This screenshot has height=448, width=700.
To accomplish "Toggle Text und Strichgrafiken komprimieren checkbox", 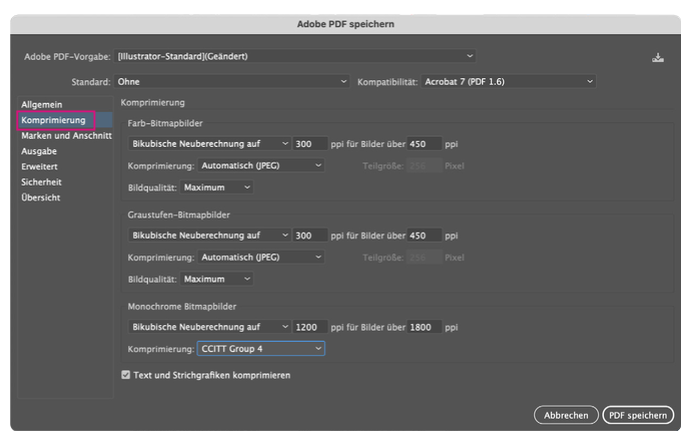I will point(126,375).
